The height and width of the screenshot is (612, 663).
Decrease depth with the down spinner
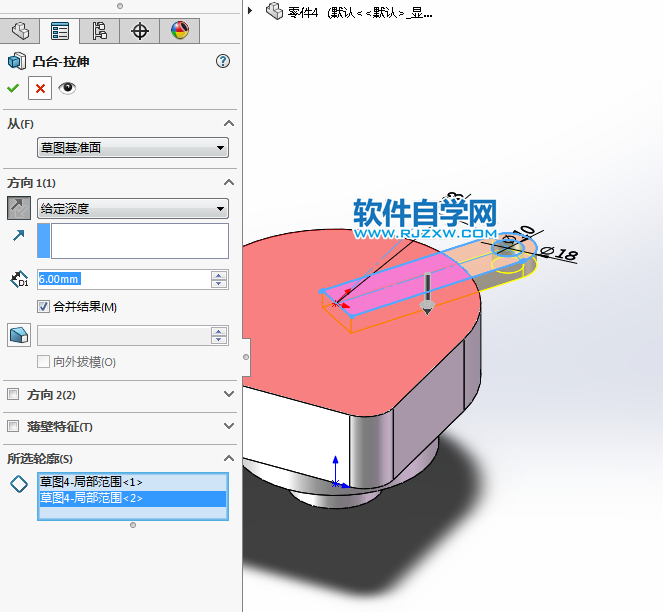click(x=219, y=284)
